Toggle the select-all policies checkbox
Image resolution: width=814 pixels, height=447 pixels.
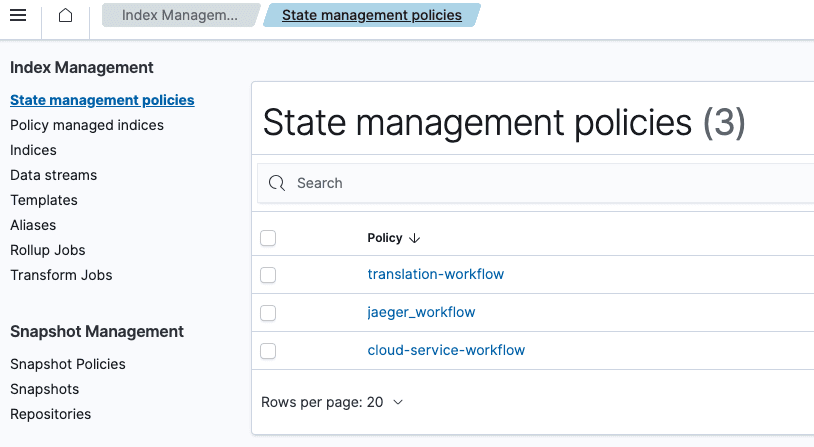point(268,238)
